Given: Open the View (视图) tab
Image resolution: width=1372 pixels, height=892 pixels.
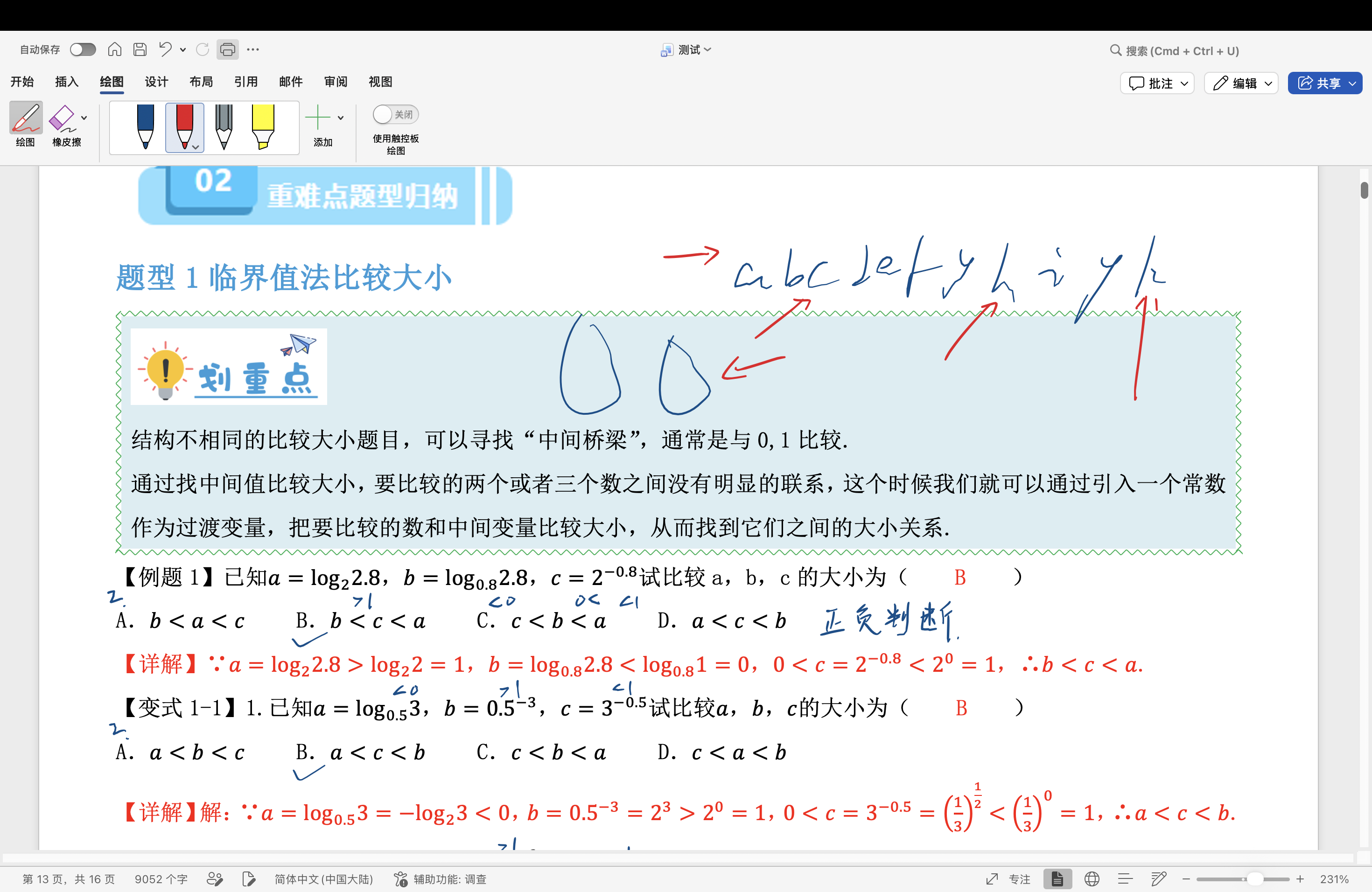Looking at the screenshot, I should pos(380,82).
